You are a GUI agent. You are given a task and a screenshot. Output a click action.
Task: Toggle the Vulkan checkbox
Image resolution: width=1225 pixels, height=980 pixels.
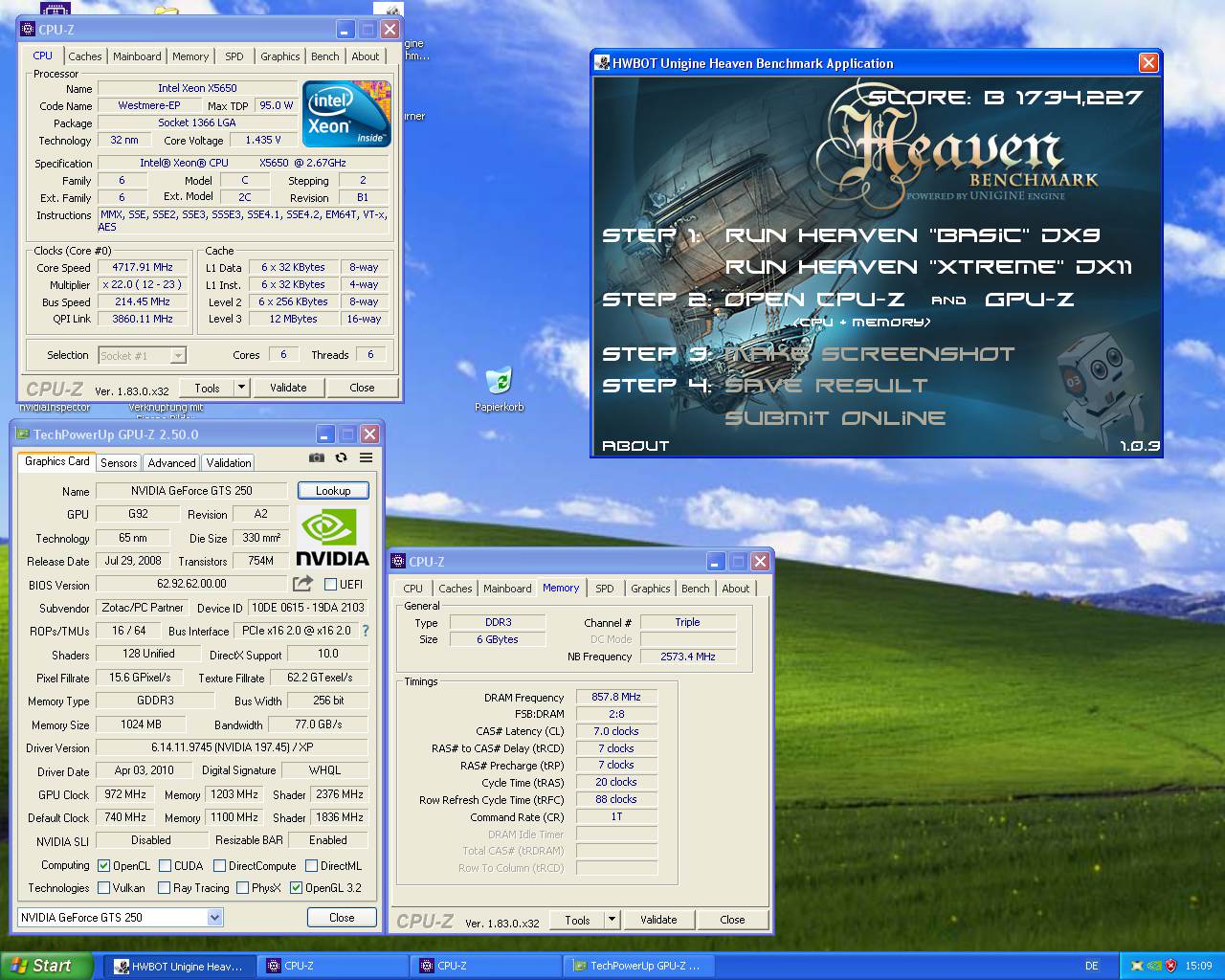pos(104,887)
